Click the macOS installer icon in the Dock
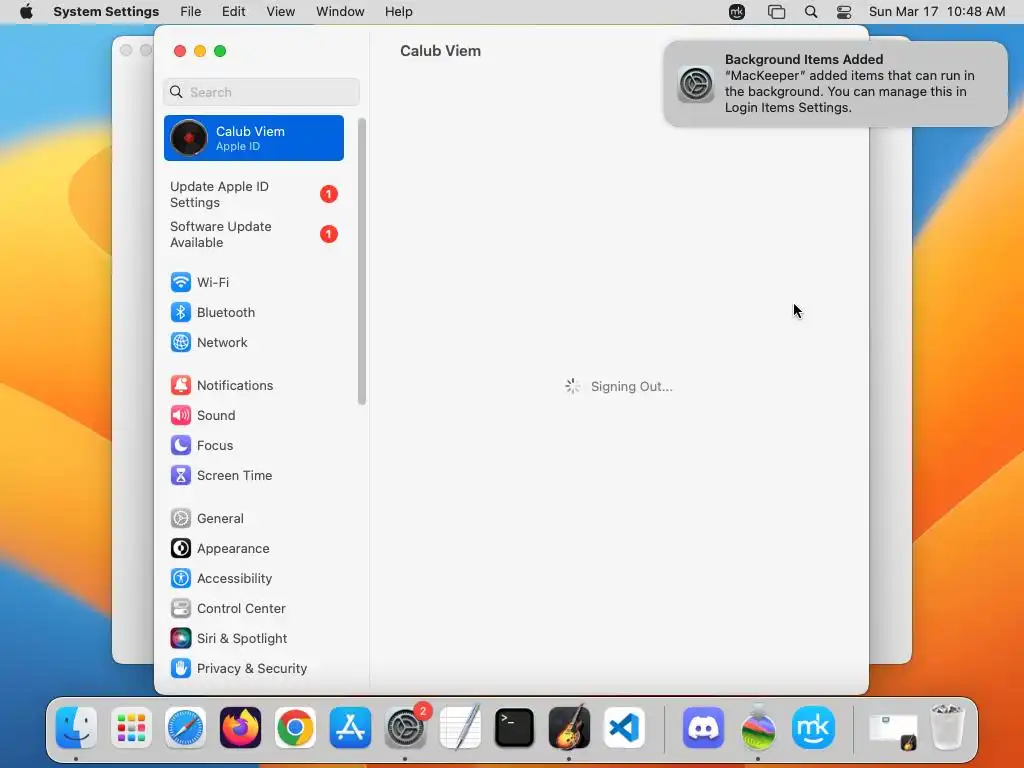Viewport: 1024px width, 768px height. tap(758, 727)
